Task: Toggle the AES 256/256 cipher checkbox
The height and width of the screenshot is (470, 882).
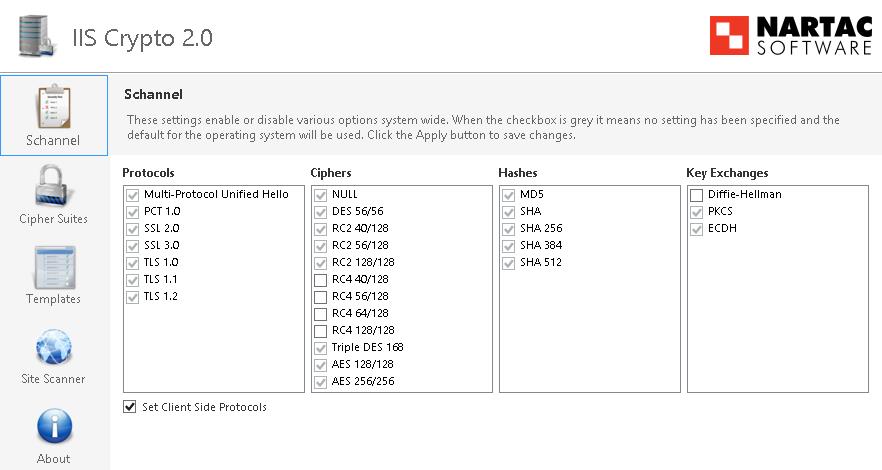Action: coord(320,382)
